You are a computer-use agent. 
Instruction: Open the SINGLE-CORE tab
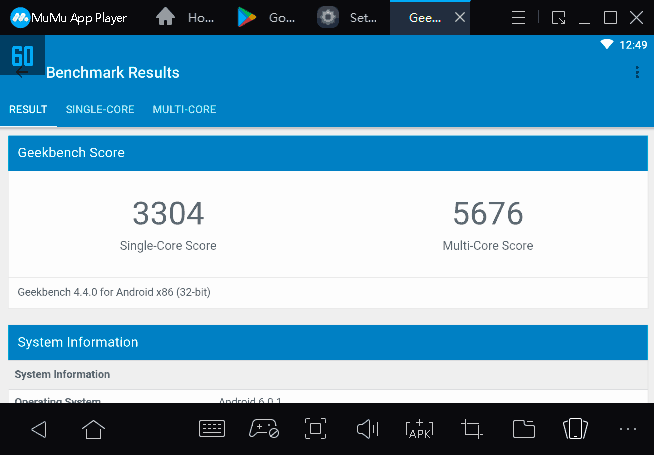pos(100,109)
